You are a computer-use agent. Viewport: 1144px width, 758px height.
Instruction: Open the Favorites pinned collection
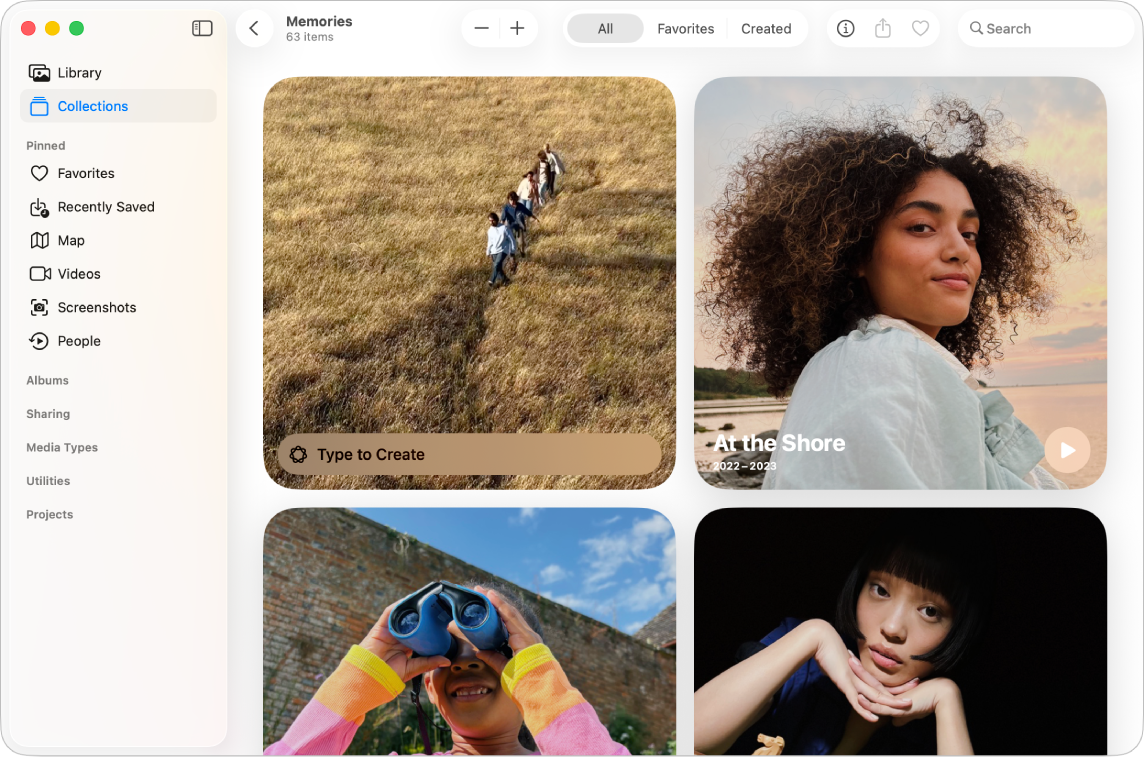(85, 173)
